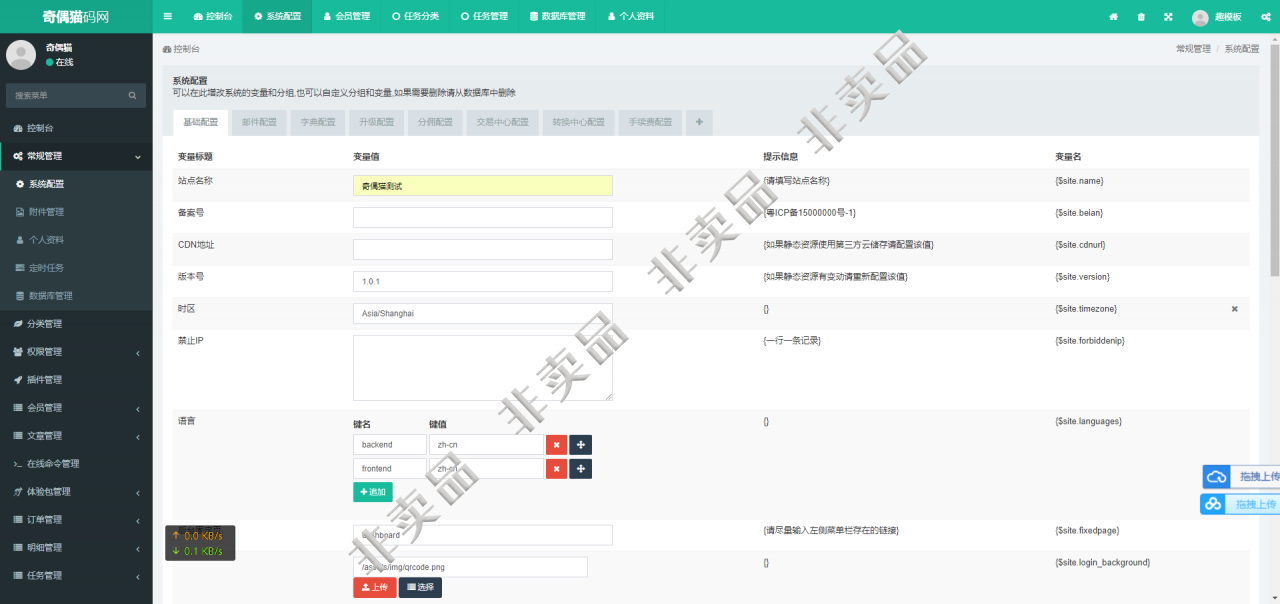Collapse the 常规管理 sidebar group
This screenshot has width=1280, height=604.
pyautogui.click(x=76, y=156)
